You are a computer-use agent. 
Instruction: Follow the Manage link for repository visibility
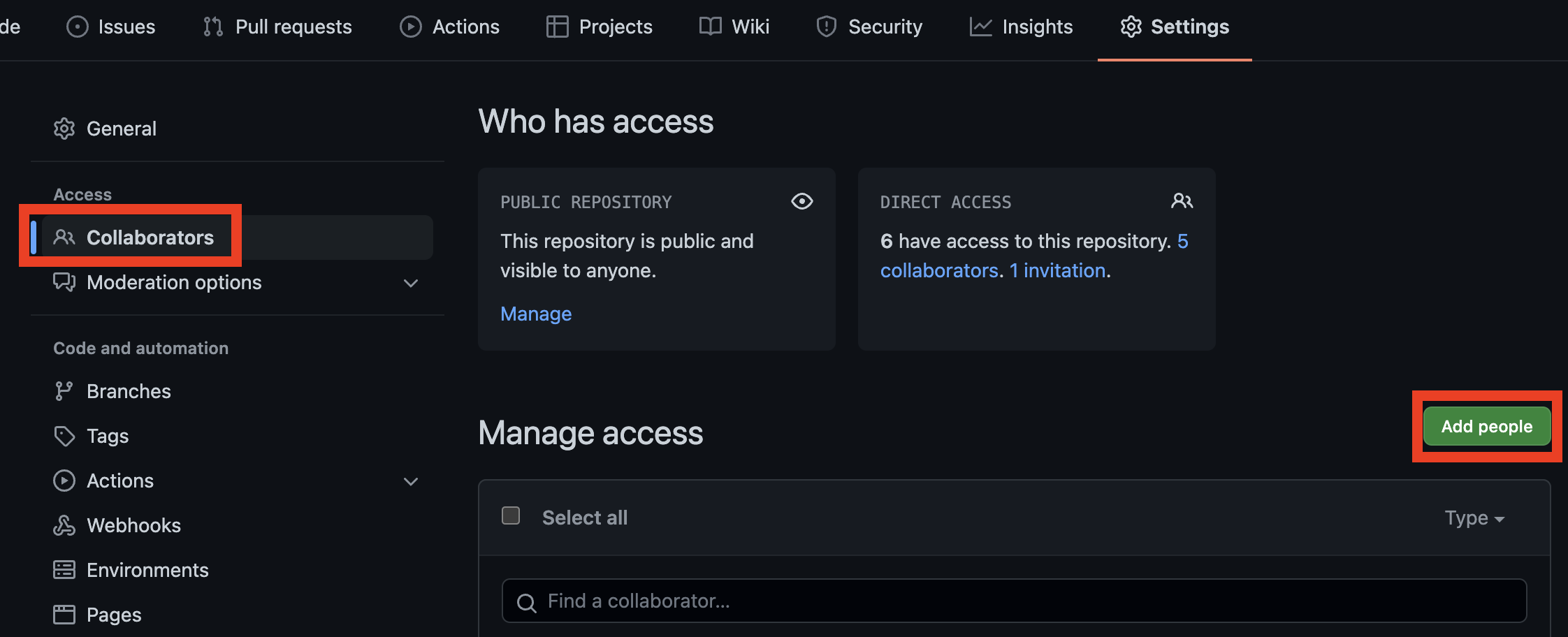(536, 314)
